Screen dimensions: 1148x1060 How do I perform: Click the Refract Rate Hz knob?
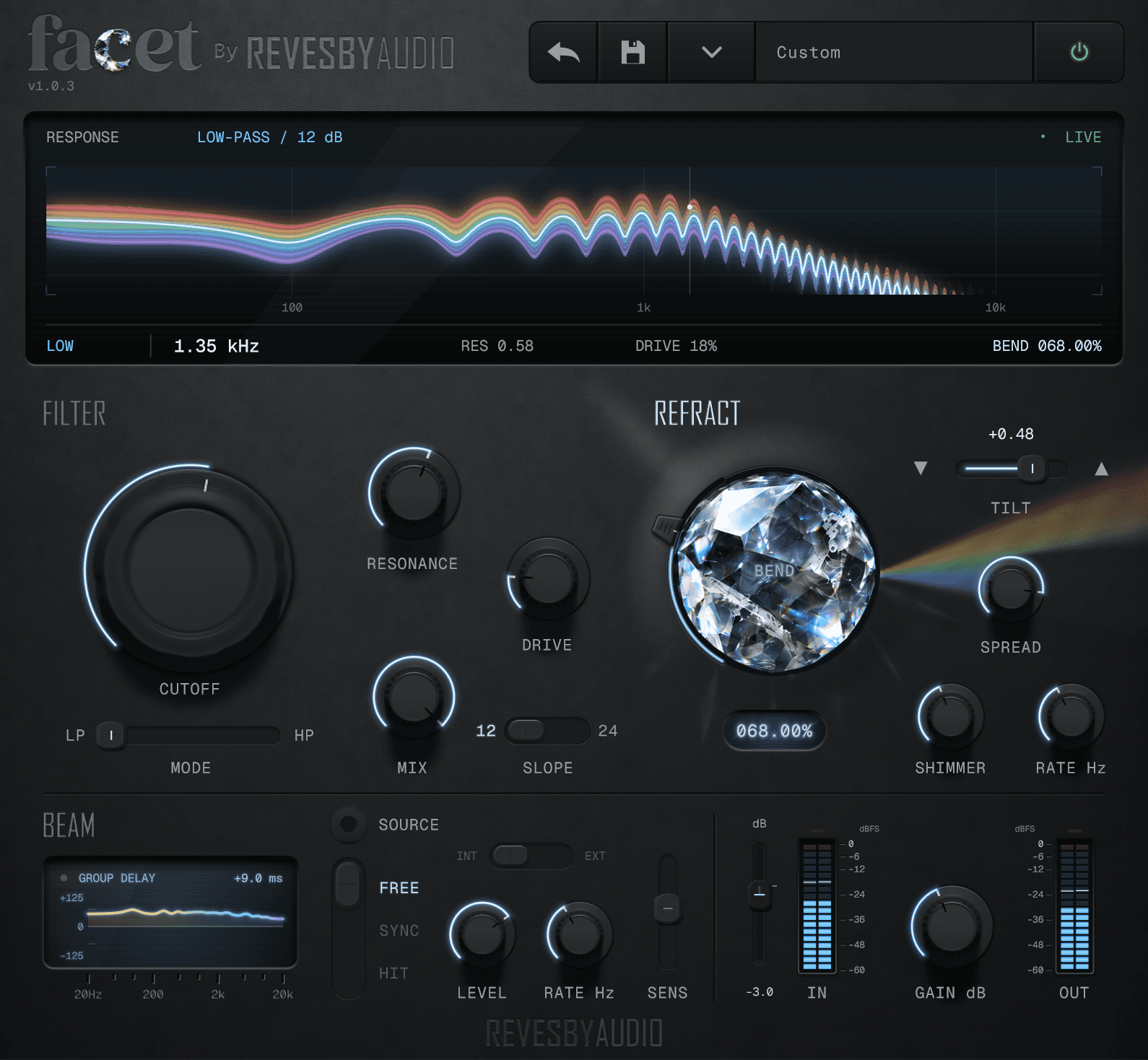click(1071, 717)
